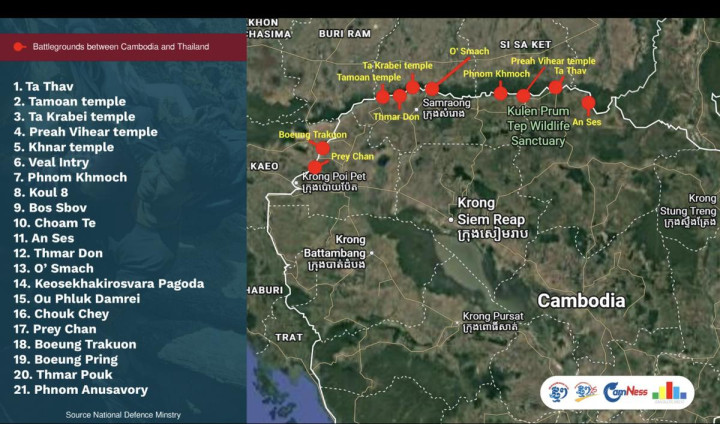Select list item '14. Keosekhakirosvara Pagoda'
The width and height of the screenshot is (720, 424).
pos(109,283)
